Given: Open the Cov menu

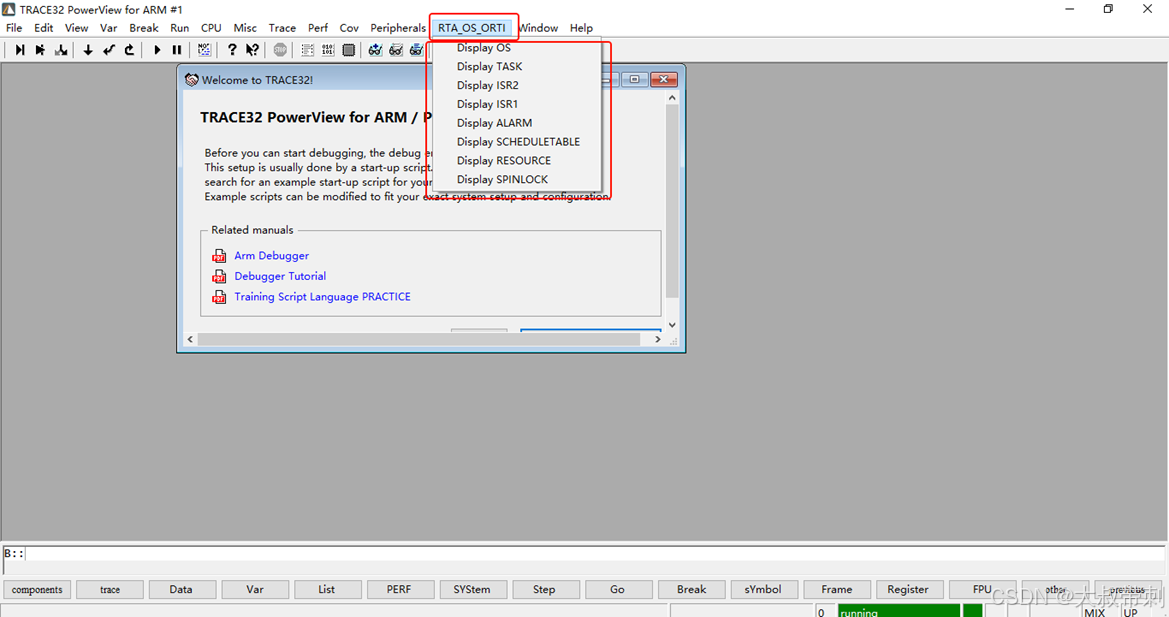Looking at the screenshot, I should click(x=349, y=28).
